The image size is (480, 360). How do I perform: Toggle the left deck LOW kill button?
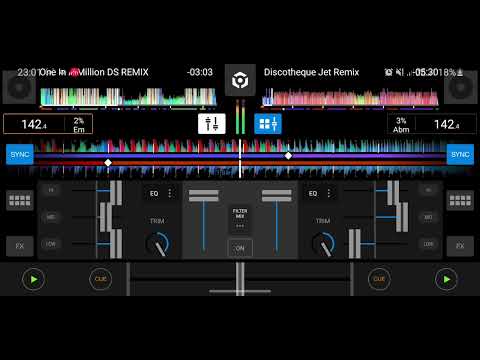point(51,244)
